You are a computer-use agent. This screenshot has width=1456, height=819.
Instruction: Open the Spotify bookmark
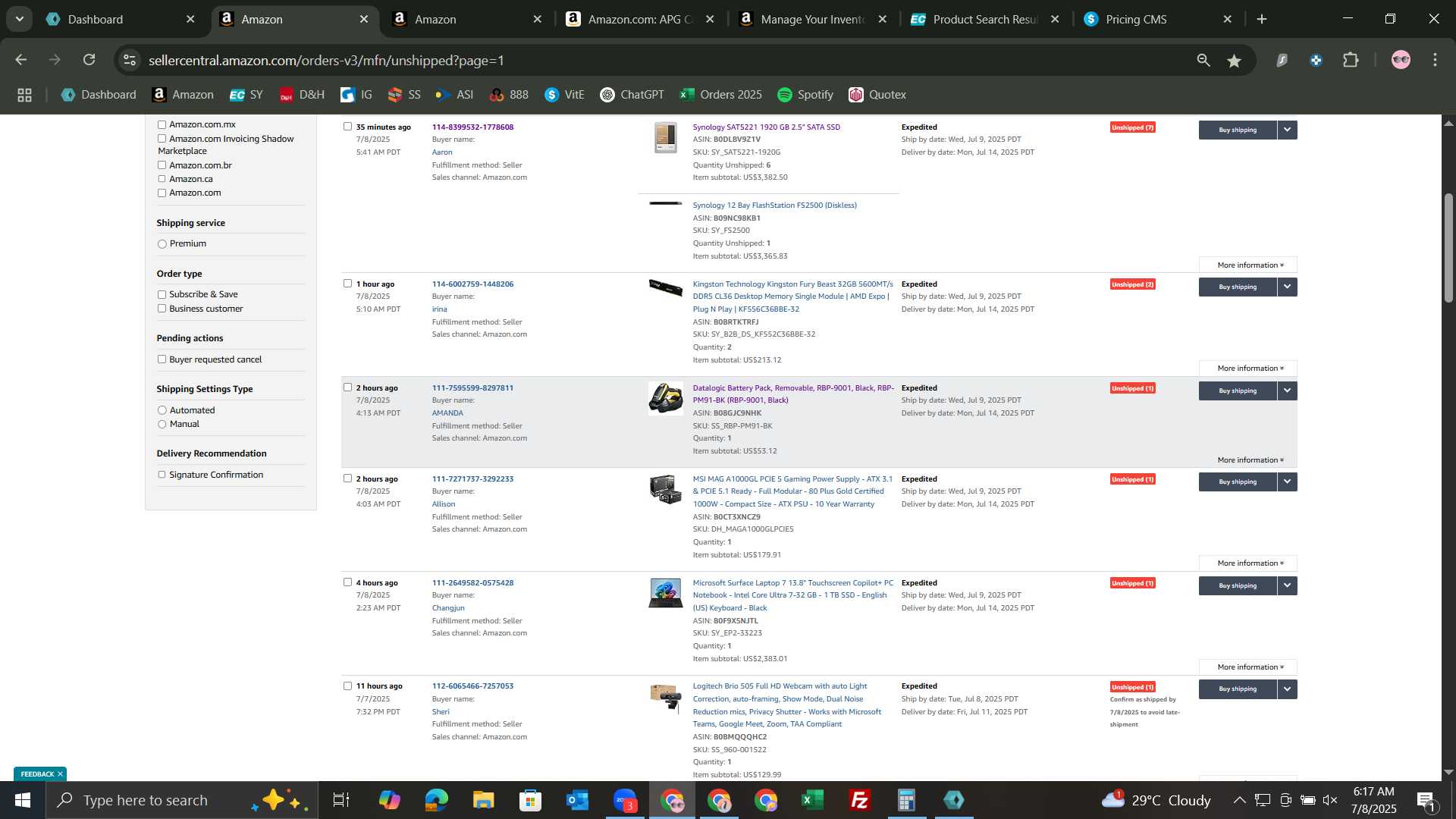click(x=805, y=95)
